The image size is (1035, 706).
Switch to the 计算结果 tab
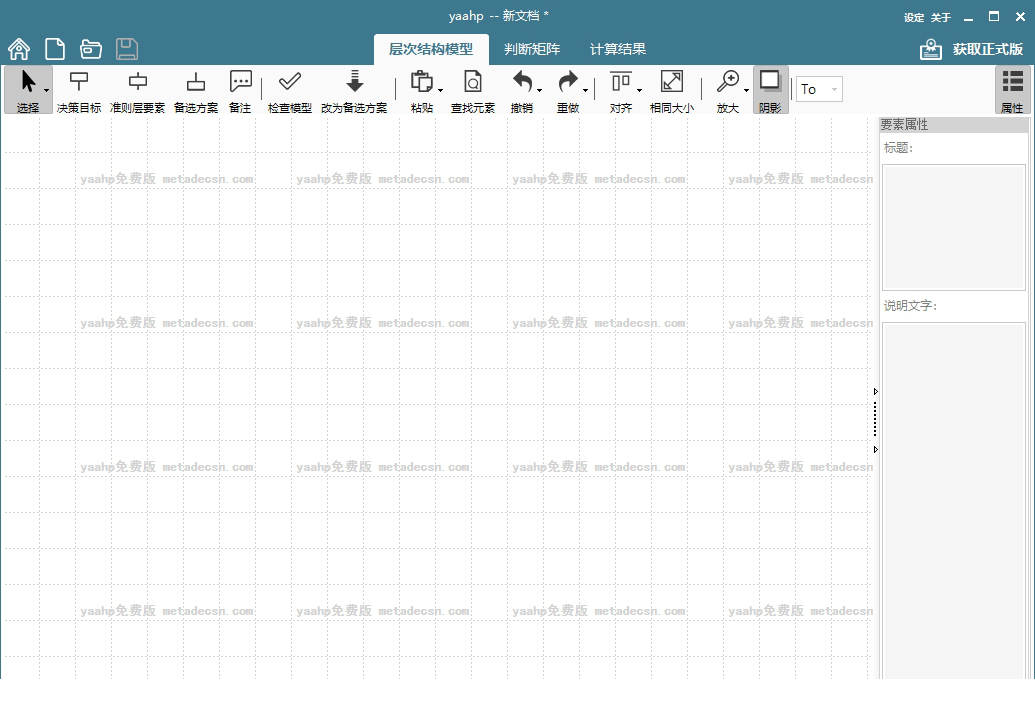[x=618, y=49]
